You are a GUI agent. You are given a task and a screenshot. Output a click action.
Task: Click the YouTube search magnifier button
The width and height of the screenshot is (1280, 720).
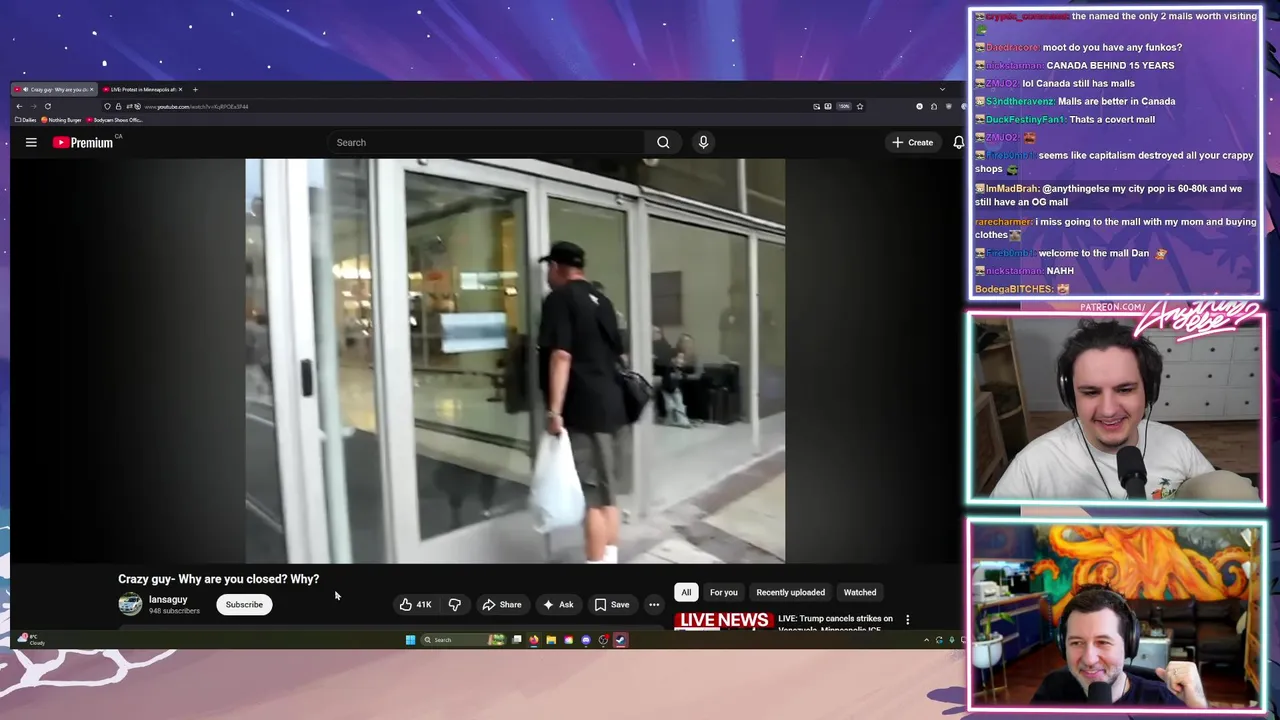point(663,143)
